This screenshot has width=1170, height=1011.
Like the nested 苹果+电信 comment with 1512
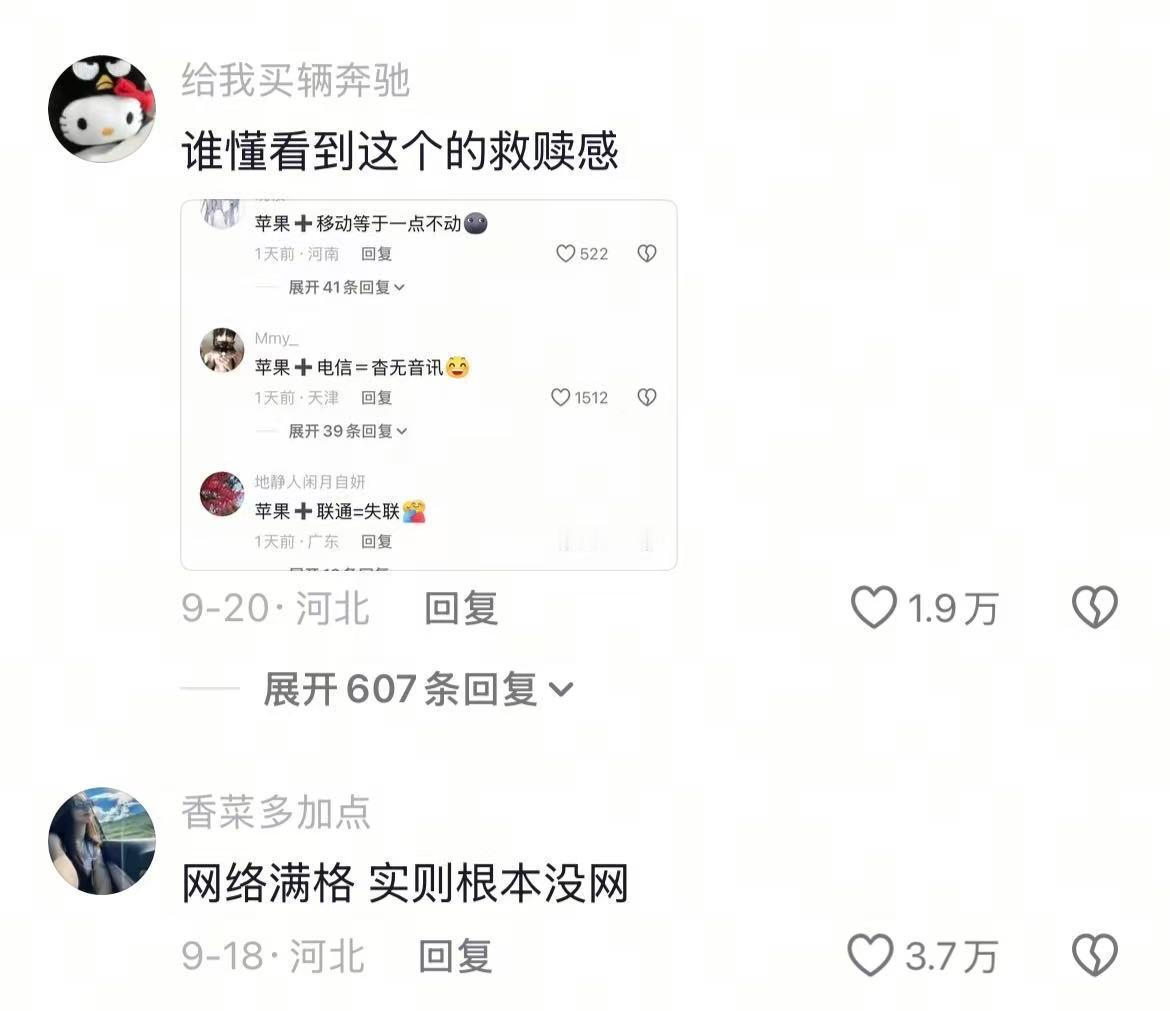coord(560,398)
